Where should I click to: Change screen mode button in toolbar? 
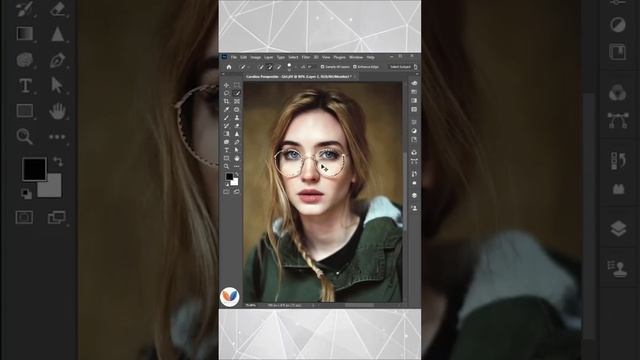tap(237, 192)
